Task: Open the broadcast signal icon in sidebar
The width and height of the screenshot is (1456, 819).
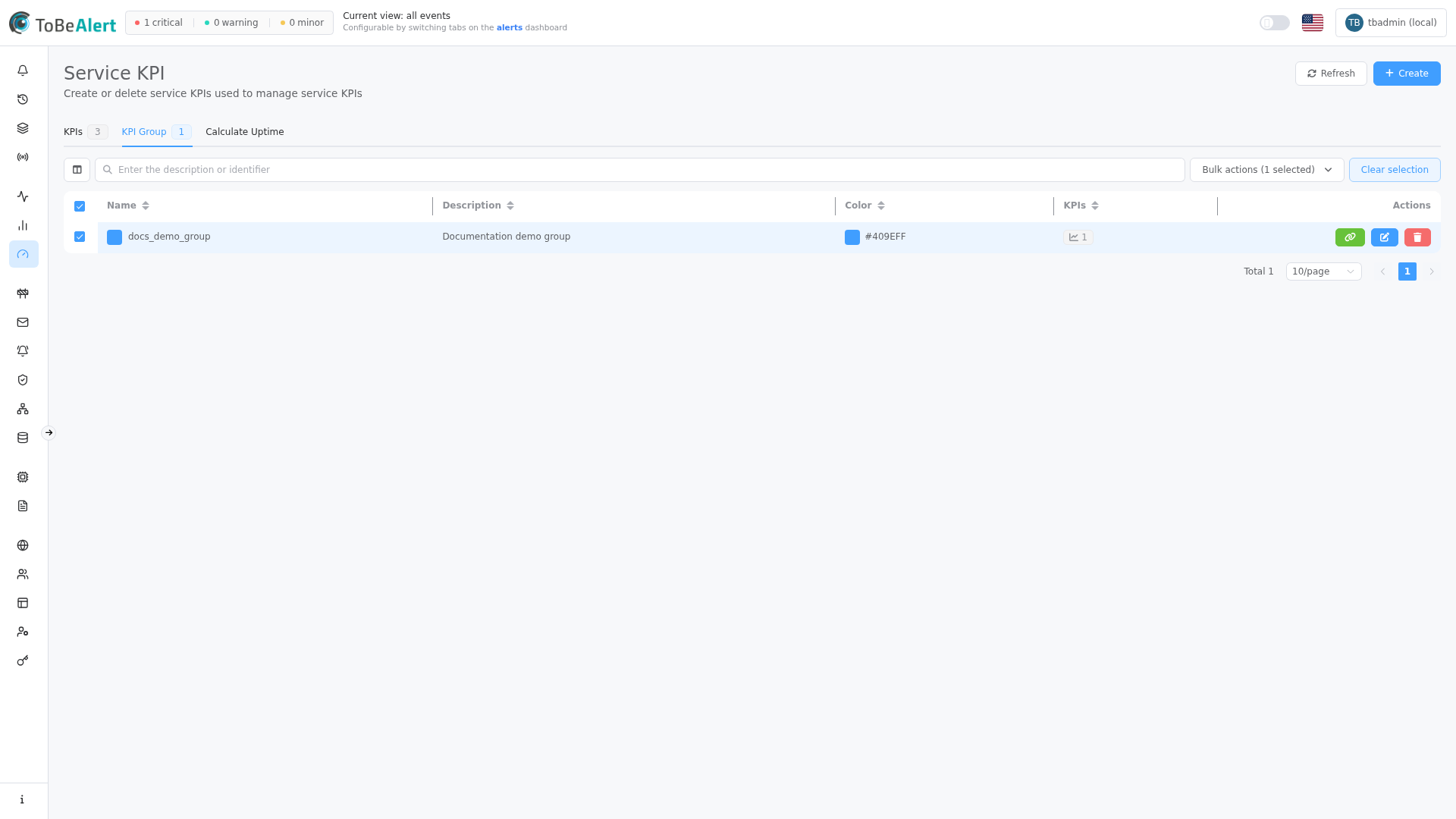Action: [x=23, y=157]
